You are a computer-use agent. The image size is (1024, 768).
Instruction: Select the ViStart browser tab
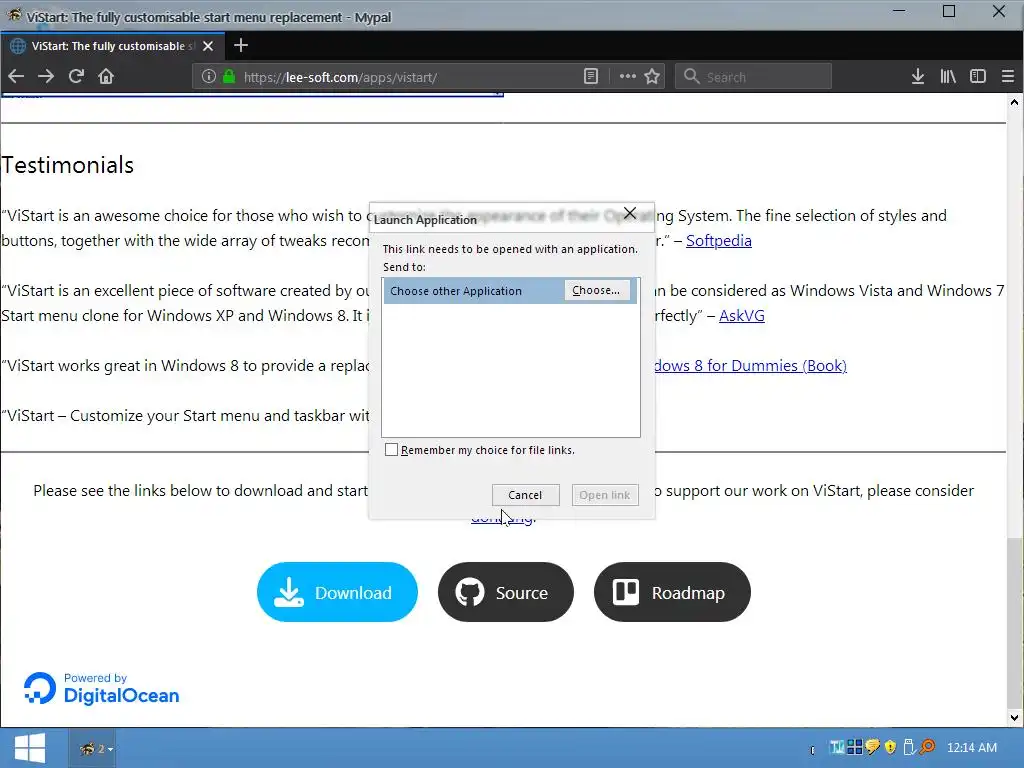click(112, 46)
